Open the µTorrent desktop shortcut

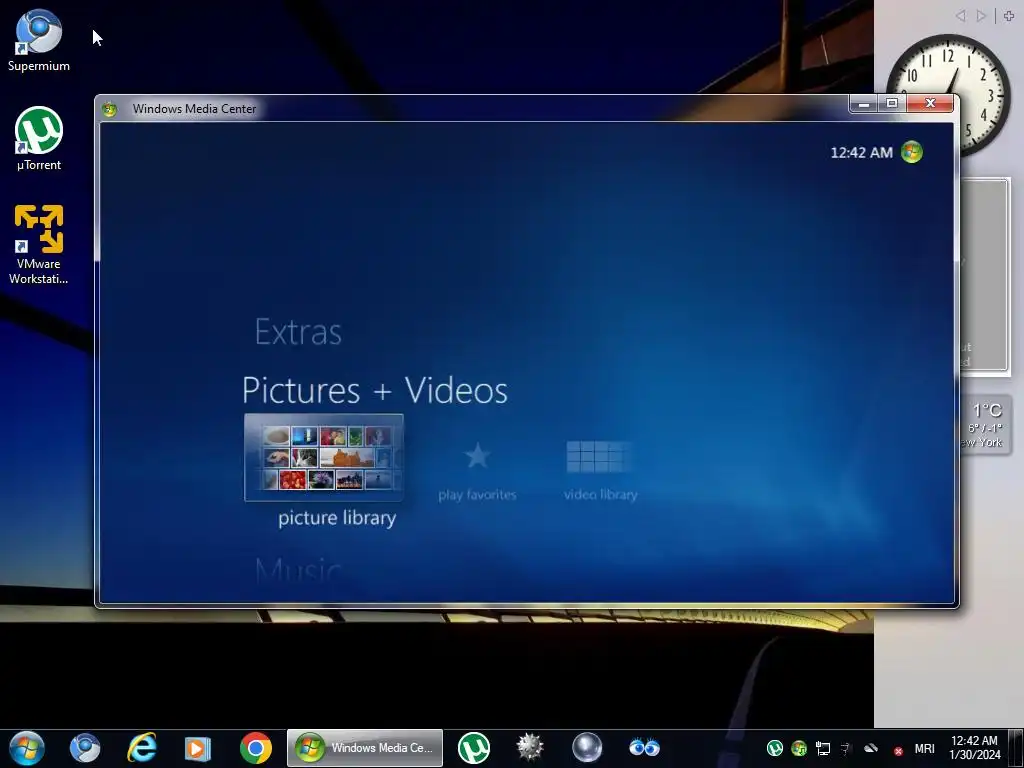39,139
